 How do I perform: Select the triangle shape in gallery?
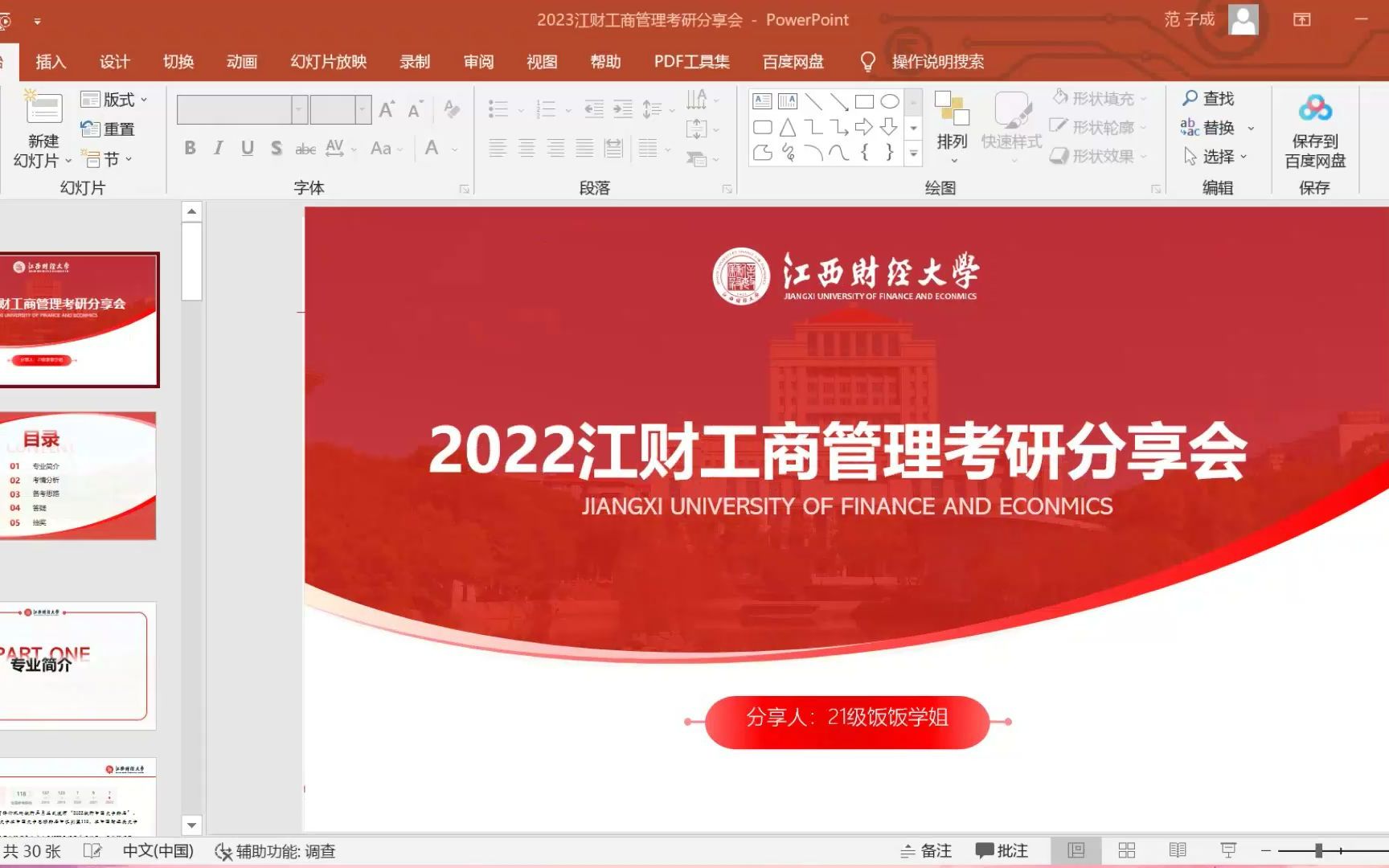click(788, 127)
